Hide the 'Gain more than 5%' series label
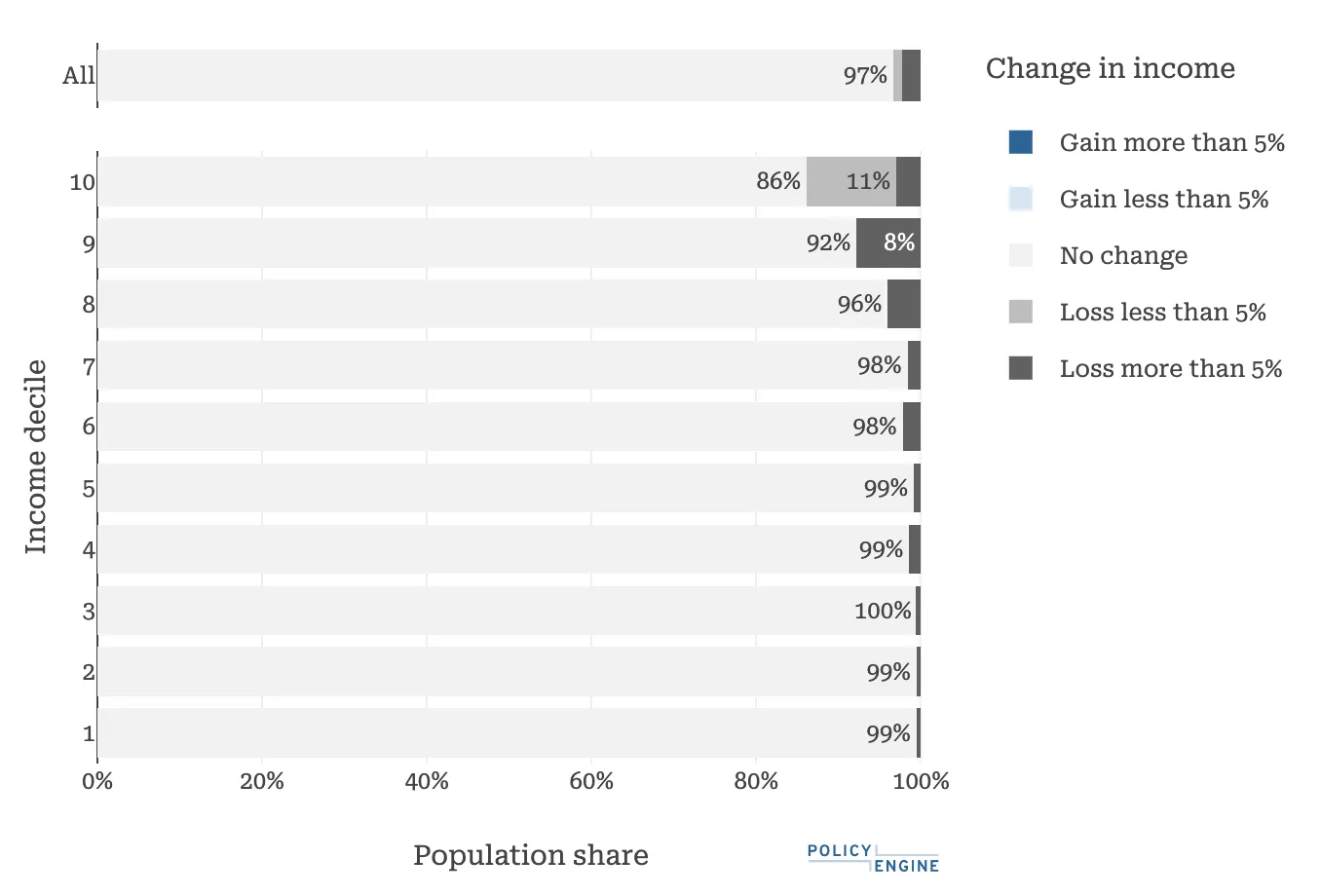The image size is (1321, 896). point(1172,142)
